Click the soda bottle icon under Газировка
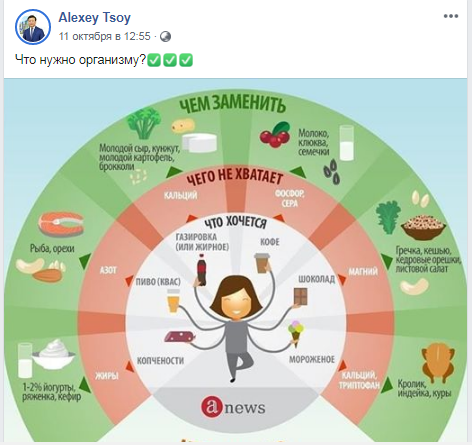The height and width of the screenshot is (445, 472). [x=202, y=270]
